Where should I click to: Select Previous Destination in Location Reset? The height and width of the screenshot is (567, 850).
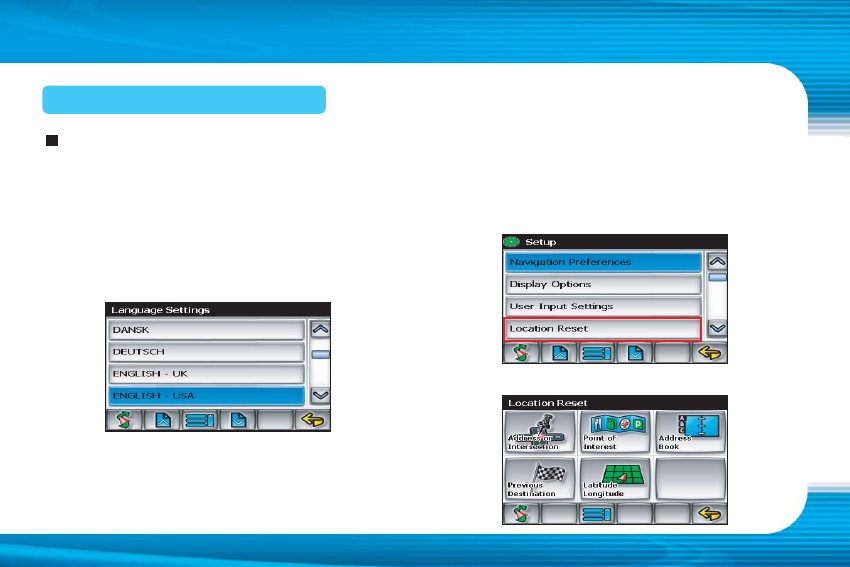pos(539,479)
